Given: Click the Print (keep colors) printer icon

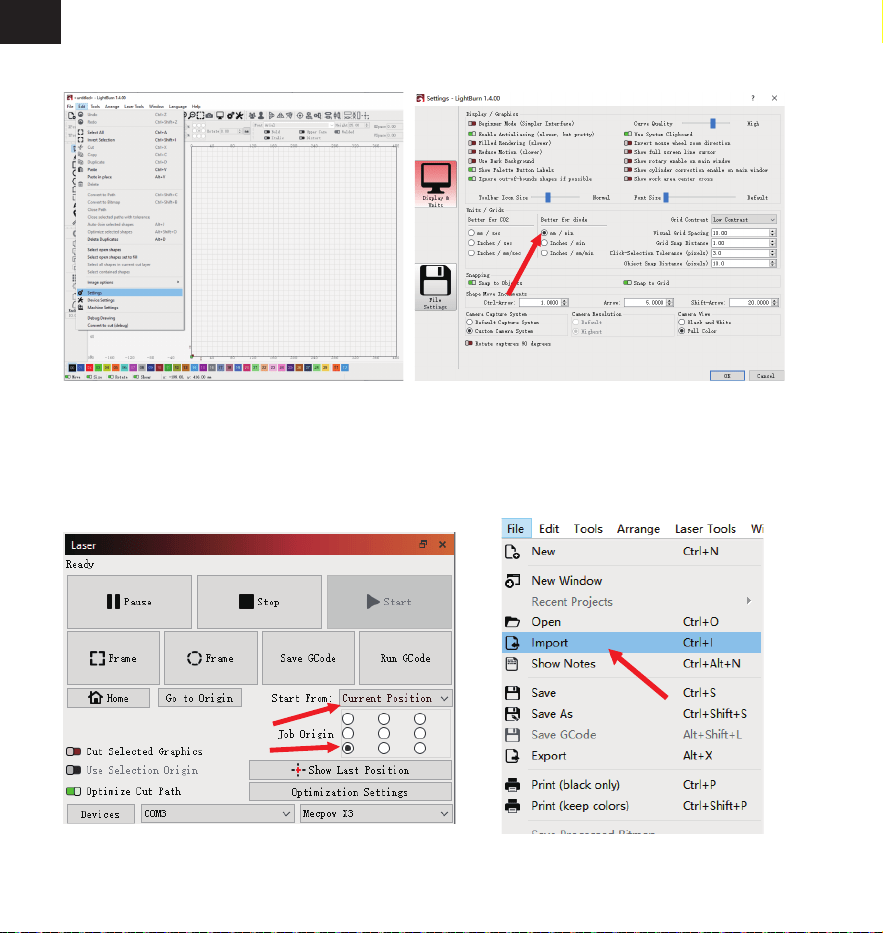Looking at the screenshot, I should pyautogui.click(x=512, y=806).
